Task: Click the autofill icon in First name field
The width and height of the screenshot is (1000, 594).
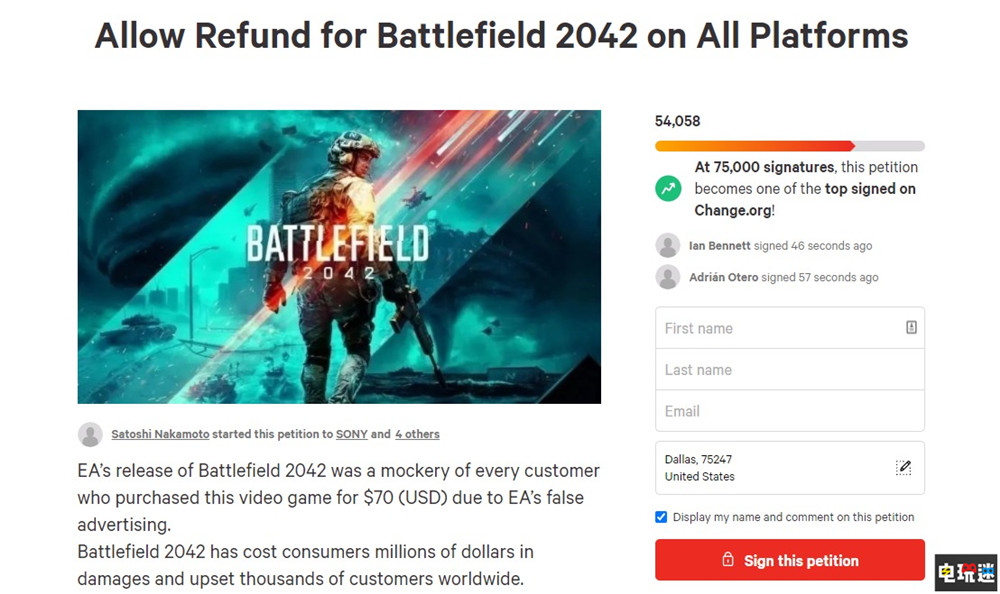Action: click(x=911, y=327)
